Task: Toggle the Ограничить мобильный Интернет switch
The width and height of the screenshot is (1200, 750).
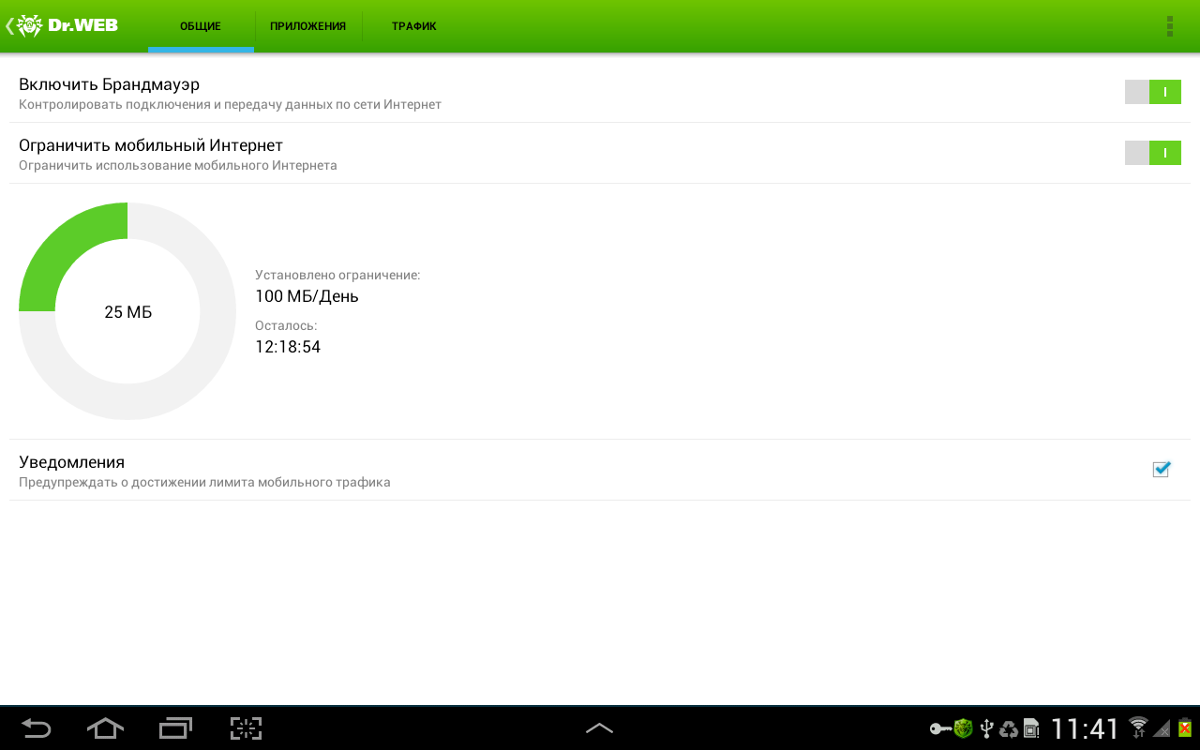Action: 1152,153
